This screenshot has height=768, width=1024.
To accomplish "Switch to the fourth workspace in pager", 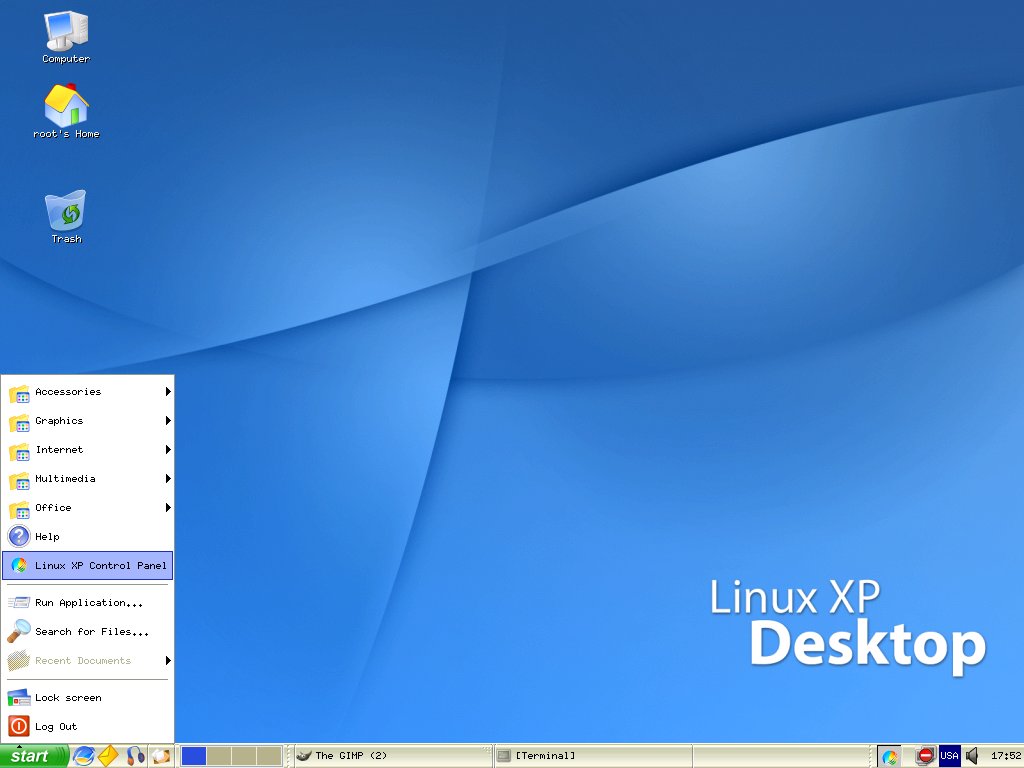I will tap(268, 756).
